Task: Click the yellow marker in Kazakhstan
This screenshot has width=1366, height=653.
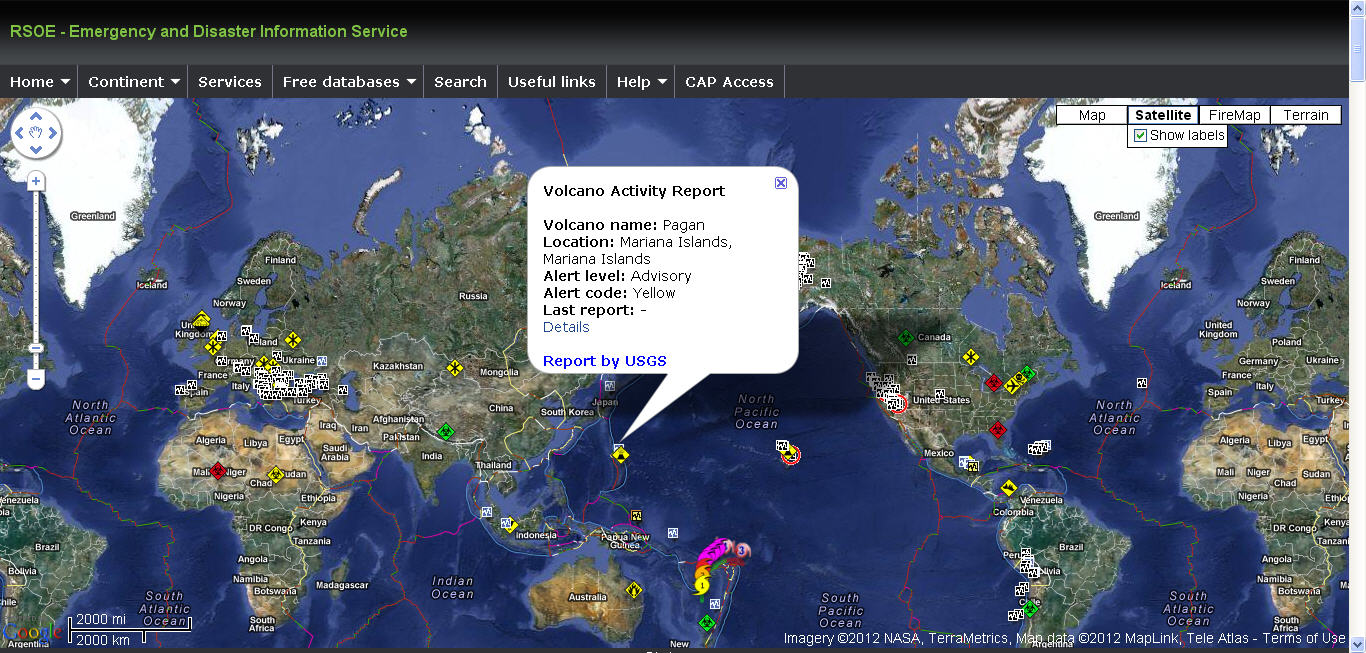Action: click(455, 369)
